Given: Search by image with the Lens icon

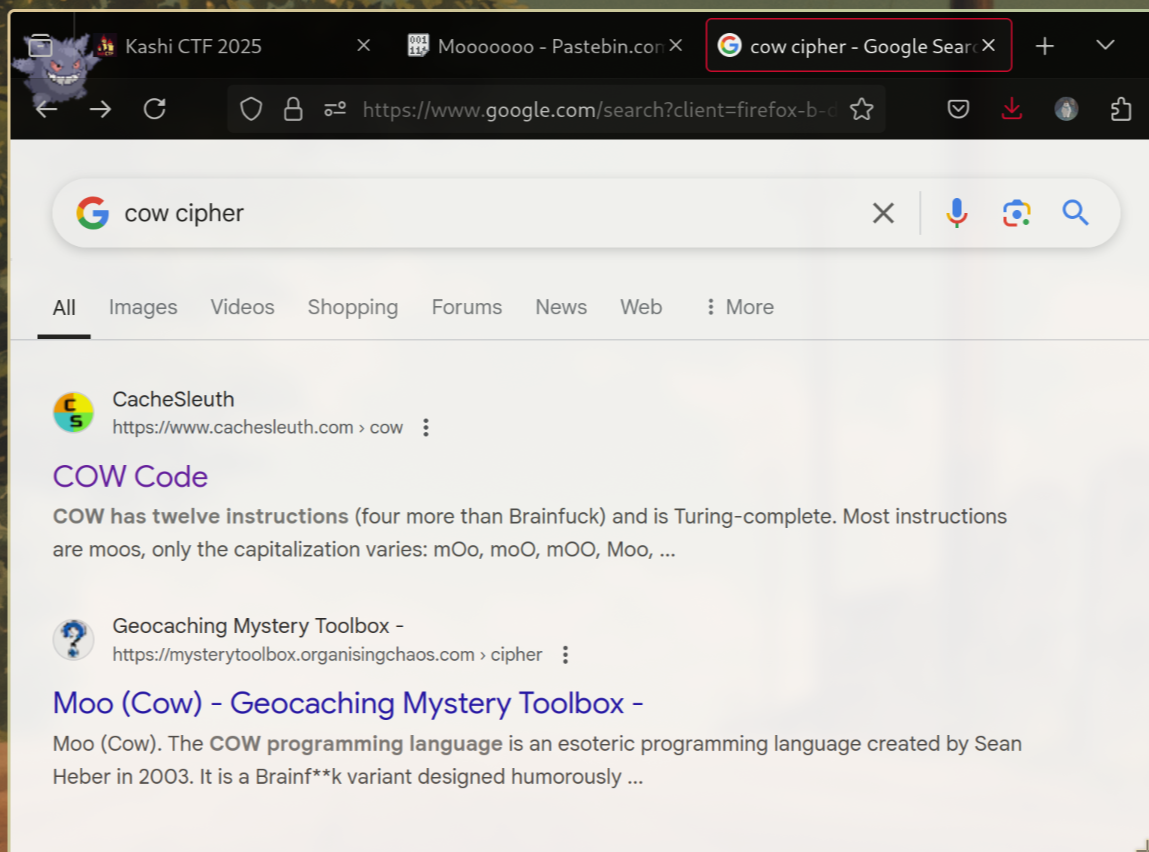Looking at the screenshot, I should (x=1016, y=213).
